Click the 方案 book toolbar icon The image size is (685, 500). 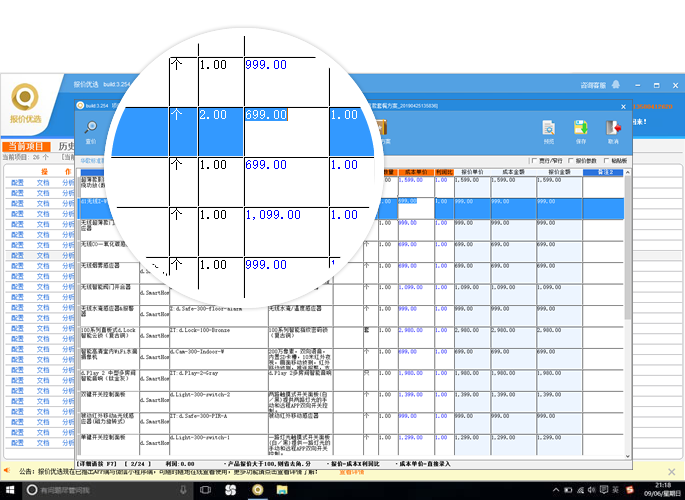[x=383, y=130]
